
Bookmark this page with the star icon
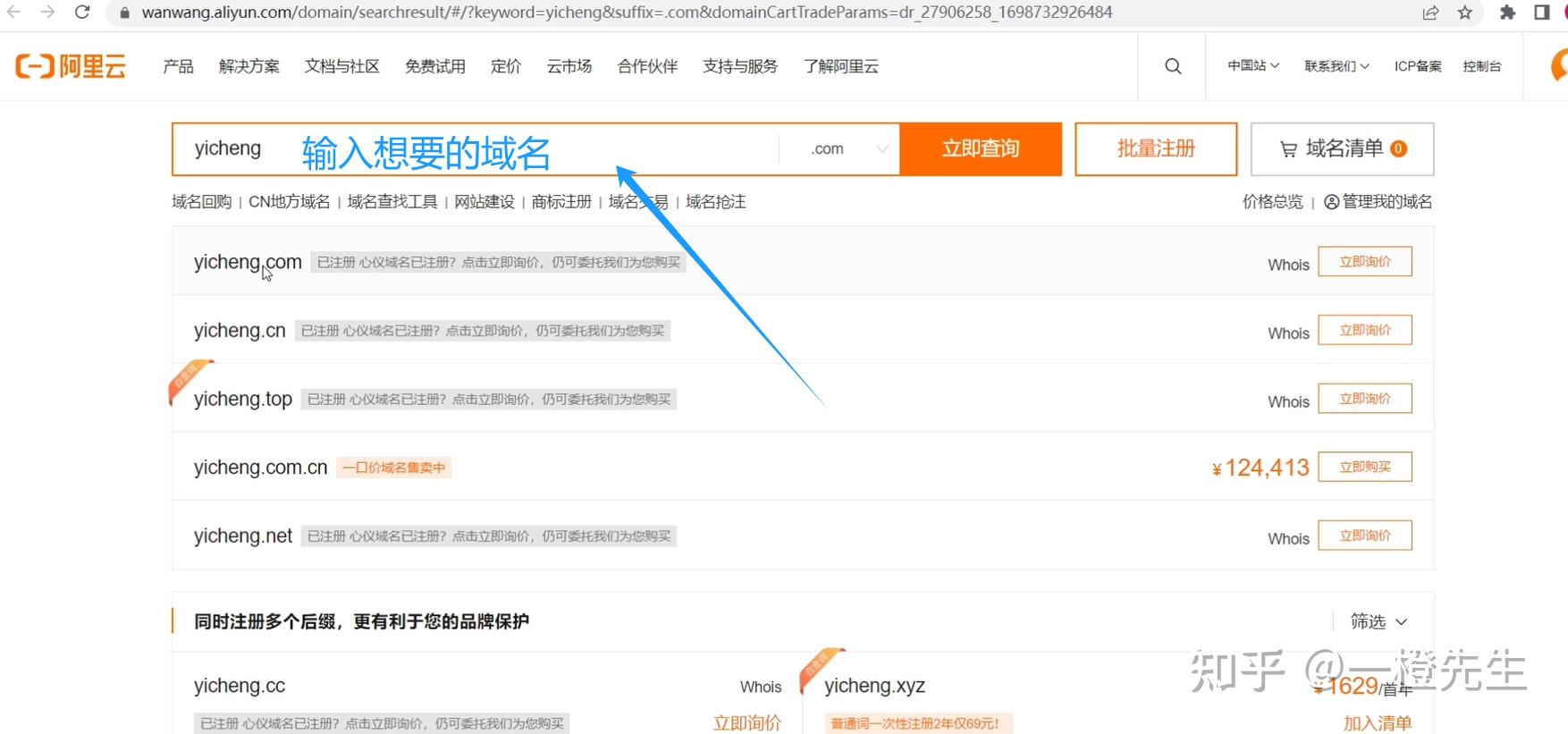[x=1465, y=13]
